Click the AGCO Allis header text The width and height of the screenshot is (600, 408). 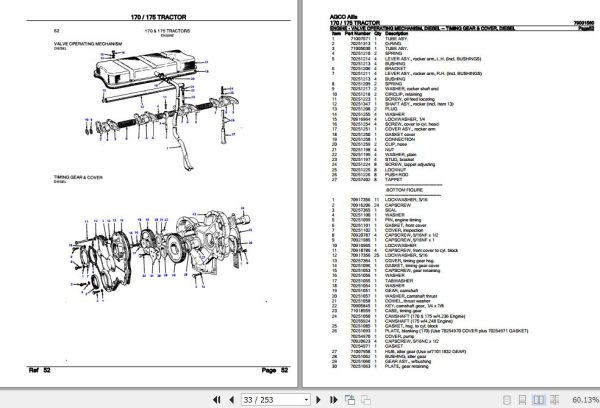tap(343, 17)
